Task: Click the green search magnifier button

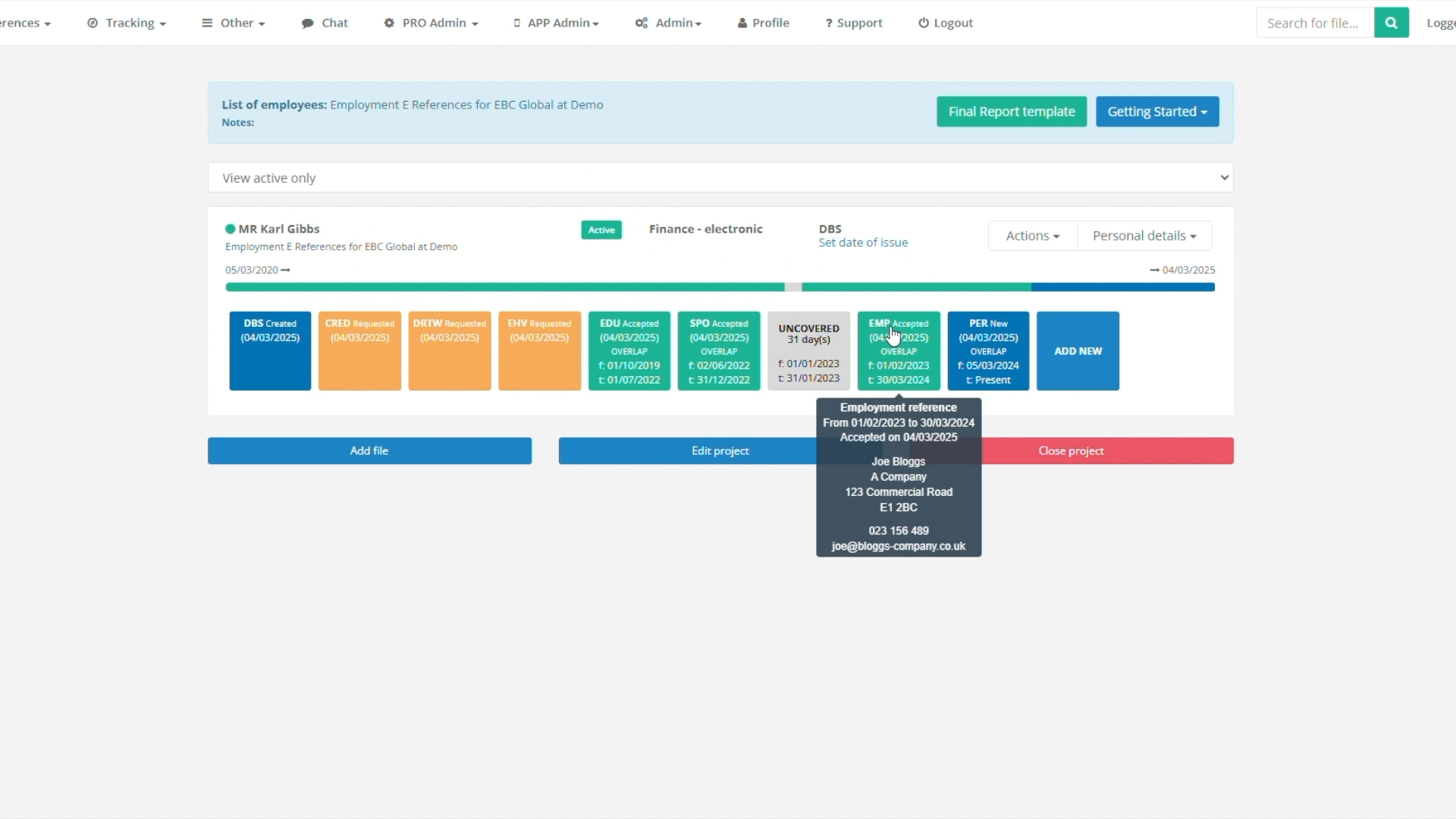Action: [1391, 23]
